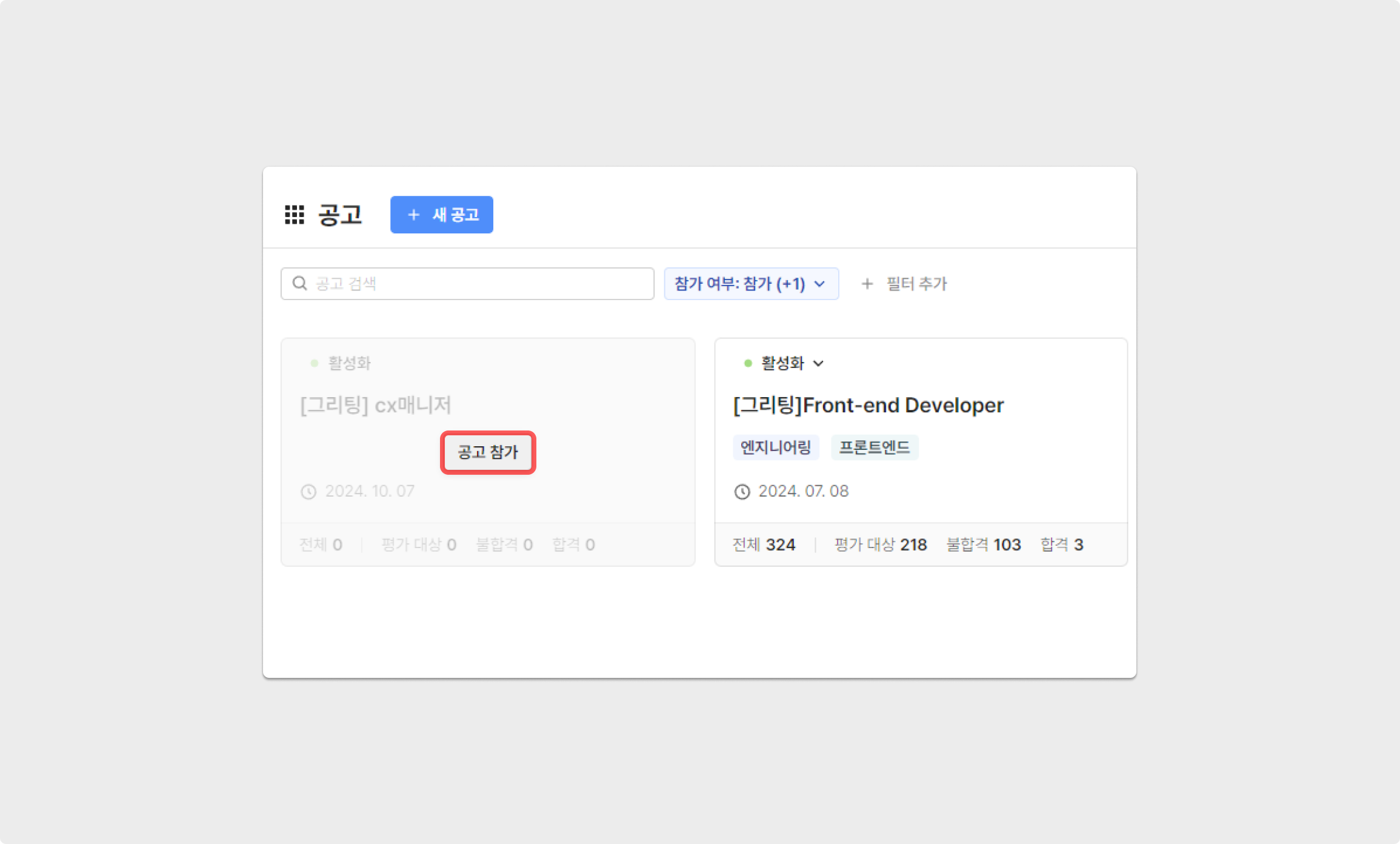Click the plus icon in 새 공고

point(413,215)
